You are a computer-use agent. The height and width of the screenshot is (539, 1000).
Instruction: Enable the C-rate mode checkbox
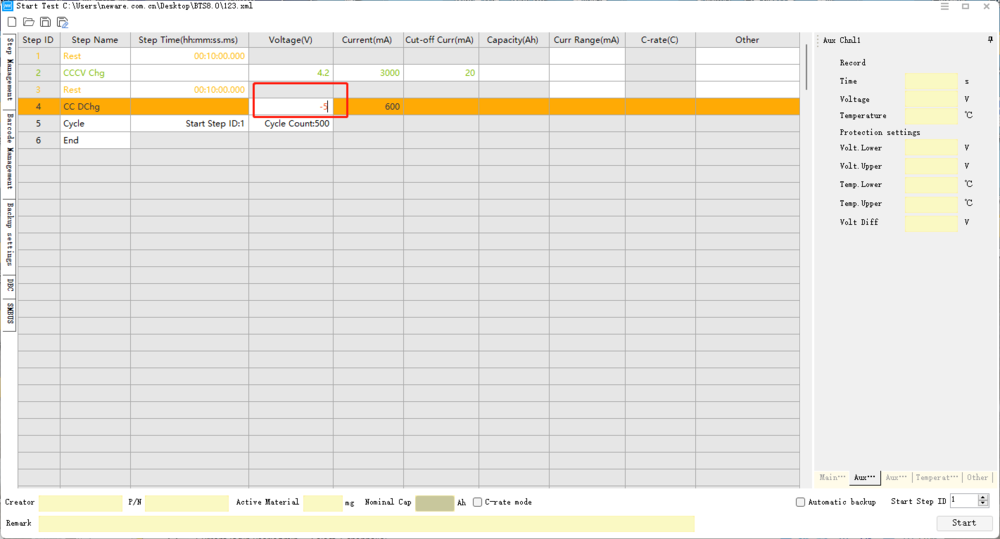[x=478, y=502]
